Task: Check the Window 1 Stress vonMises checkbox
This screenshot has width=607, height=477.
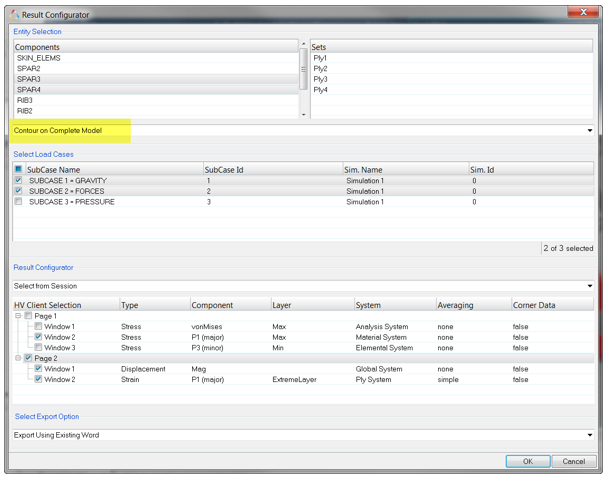Action: click(38, 327)
